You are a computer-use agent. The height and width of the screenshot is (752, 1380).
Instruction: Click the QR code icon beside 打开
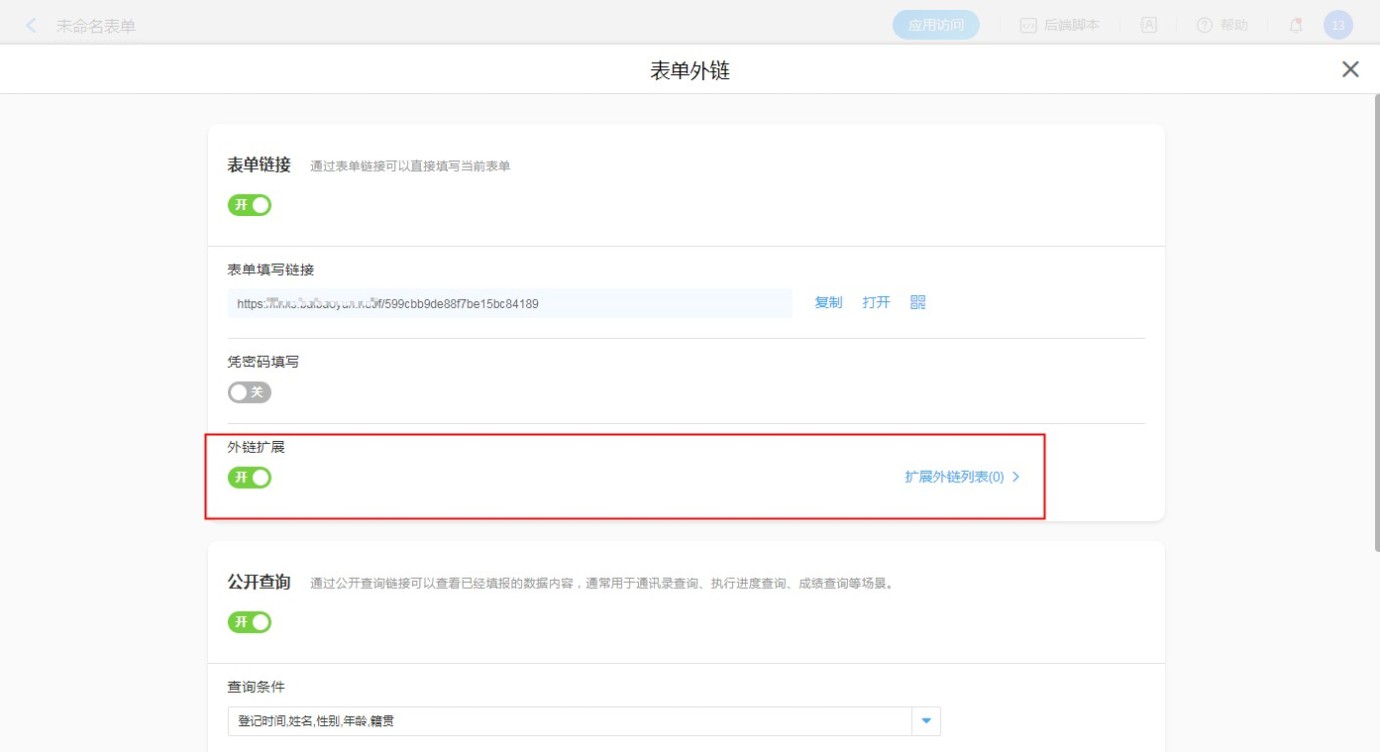918,303
